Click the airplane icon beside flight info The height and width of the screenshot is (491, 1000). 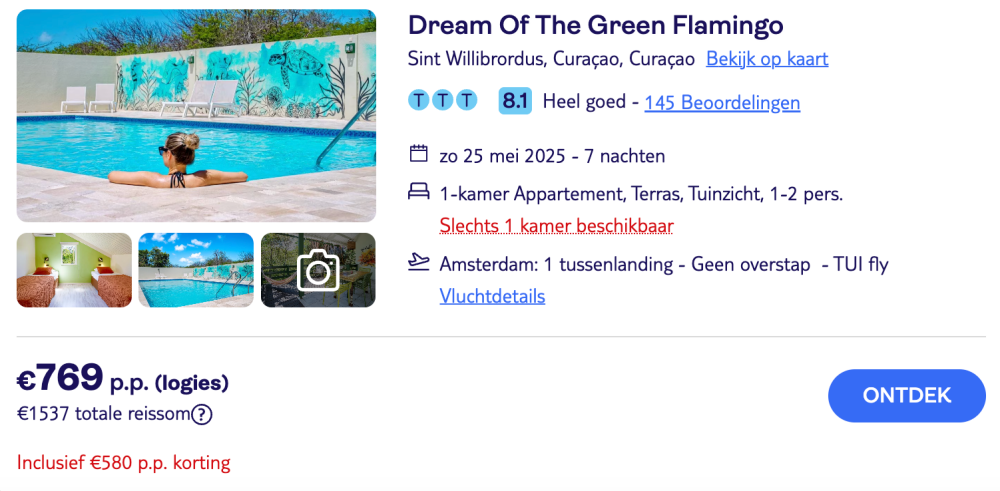418,261
